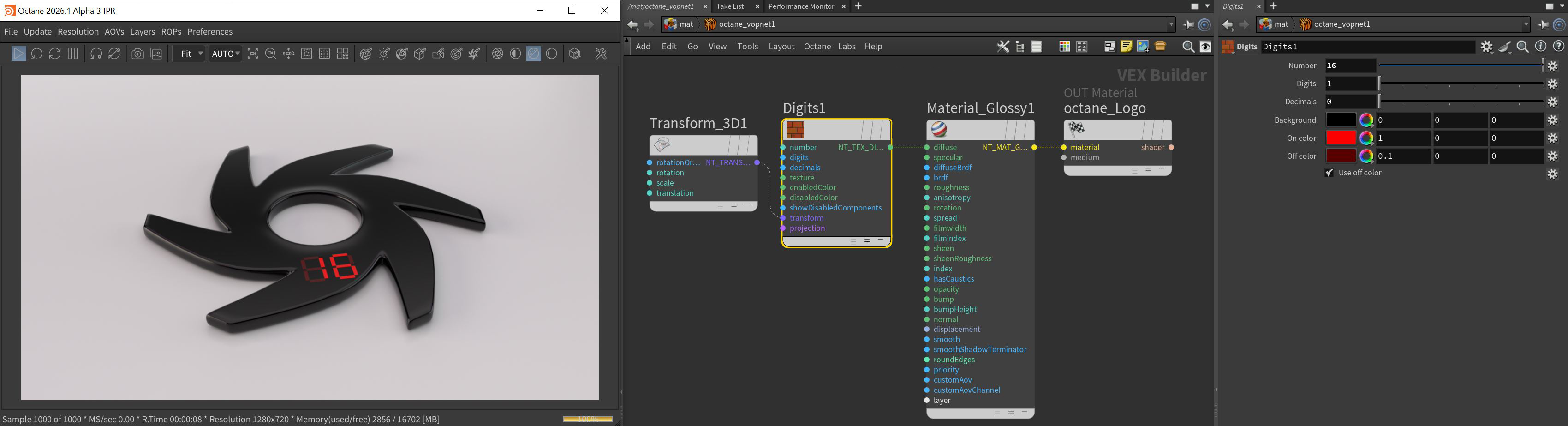
Task: Open the wrench settings icon in the IPR toolbar
Action: 601,54
